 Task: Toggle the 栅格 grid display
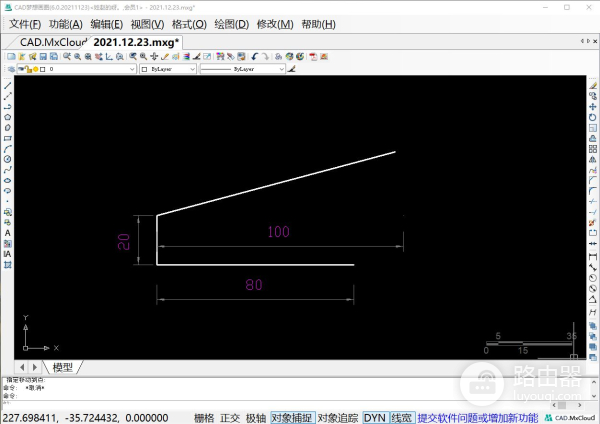point(203,417)
